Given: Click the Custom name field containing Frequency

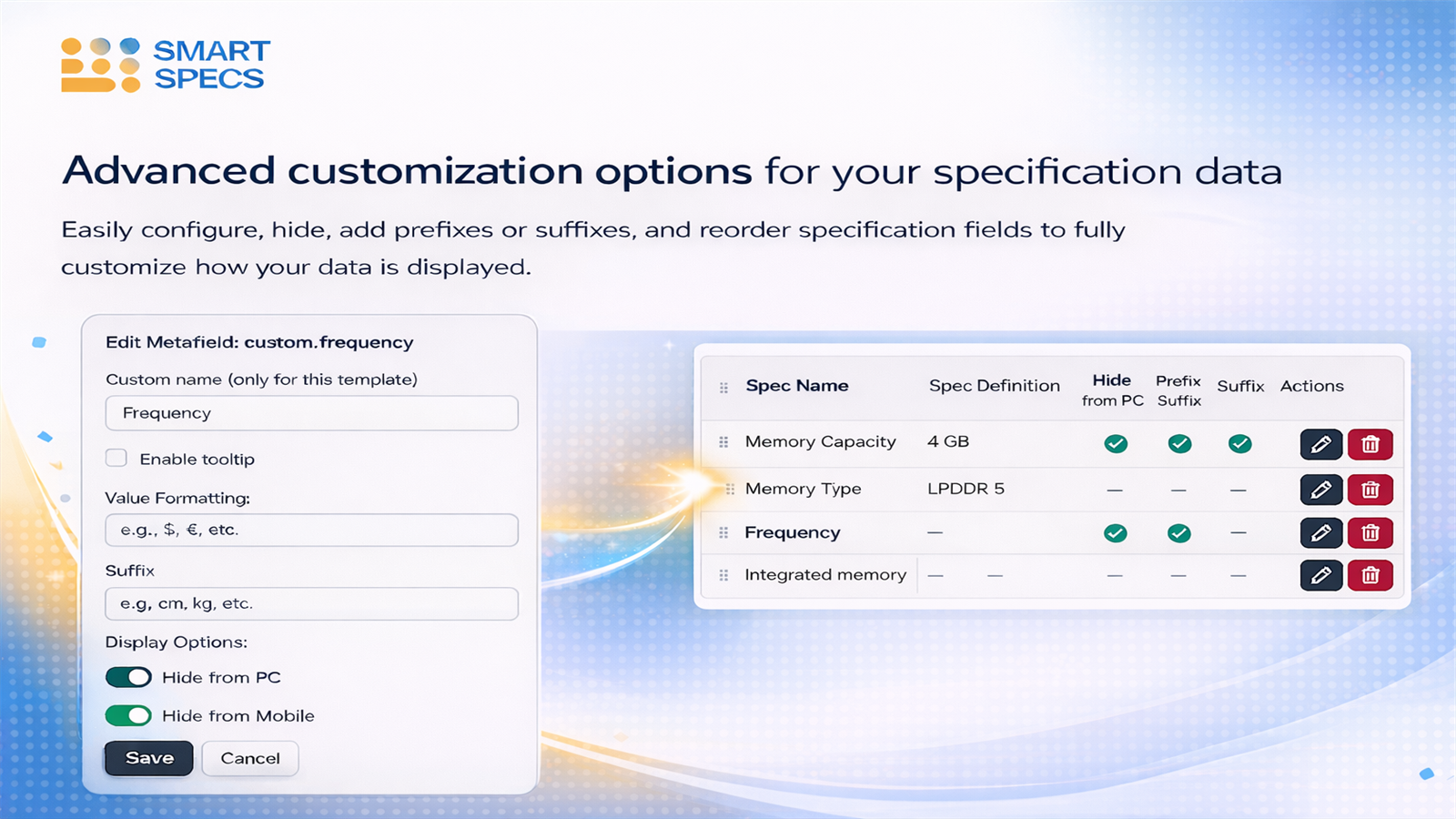Looking at the screenshot, I should click(311, 413).
